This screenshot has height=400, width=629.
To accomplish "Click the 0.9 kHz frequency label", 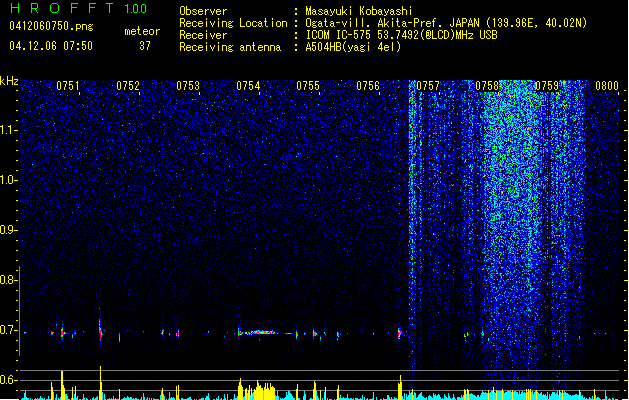I will (x=7, y=230).
